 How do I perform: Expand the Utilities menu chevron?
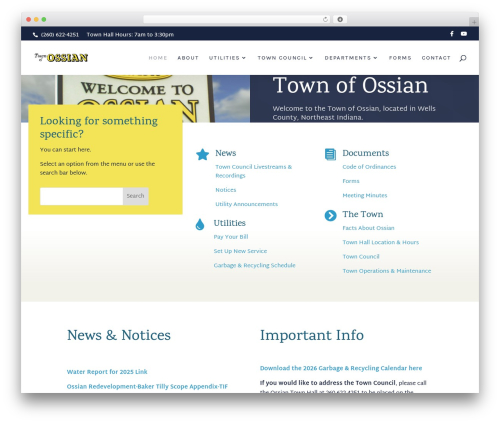pos(244,58)
